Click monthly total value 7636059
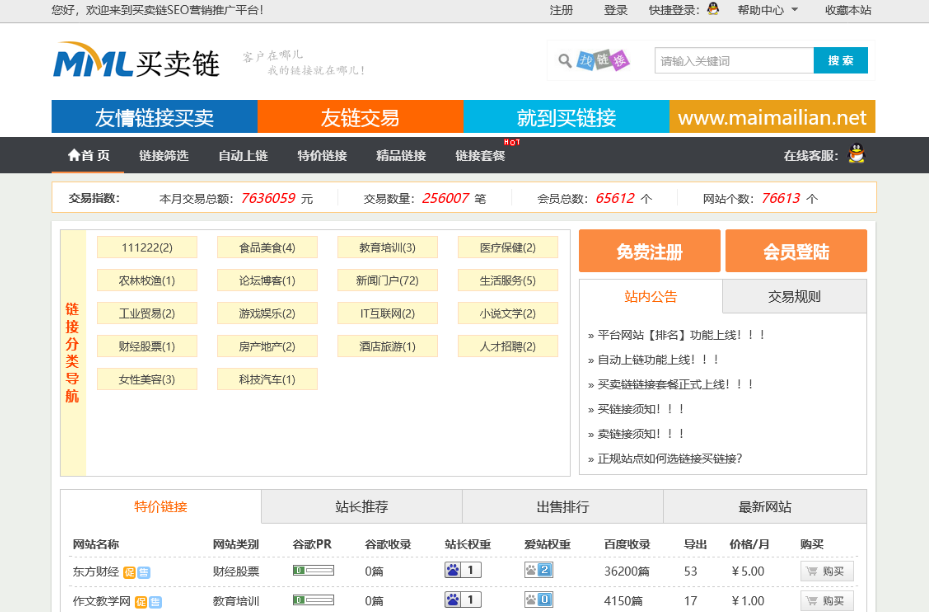931x612 pixels. click(268, 198)
